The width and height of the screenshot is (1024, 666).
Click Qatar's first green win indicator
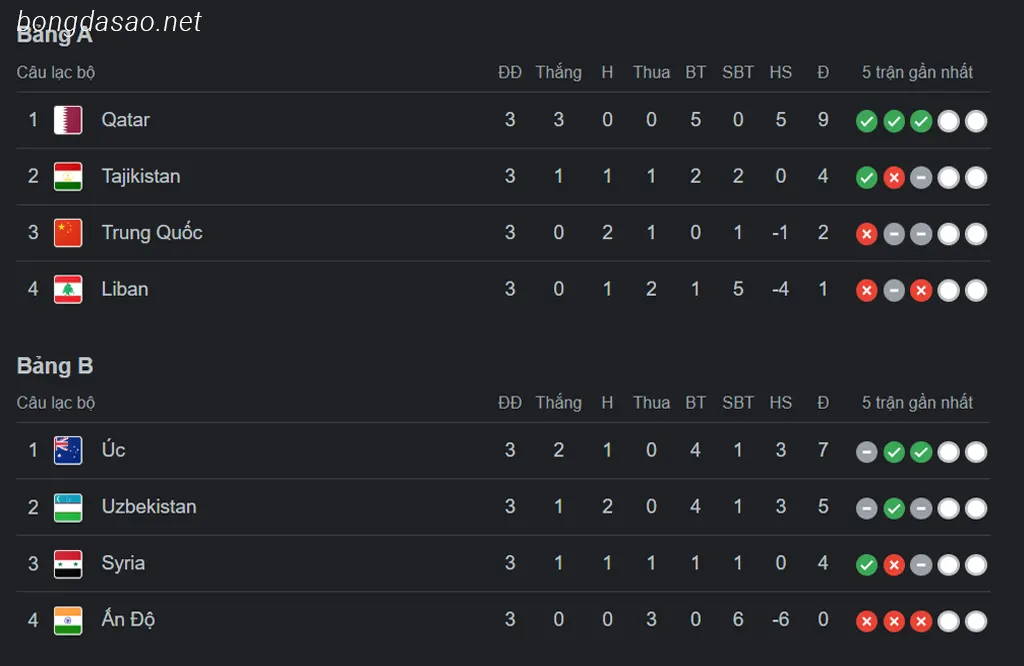(867, 121)
